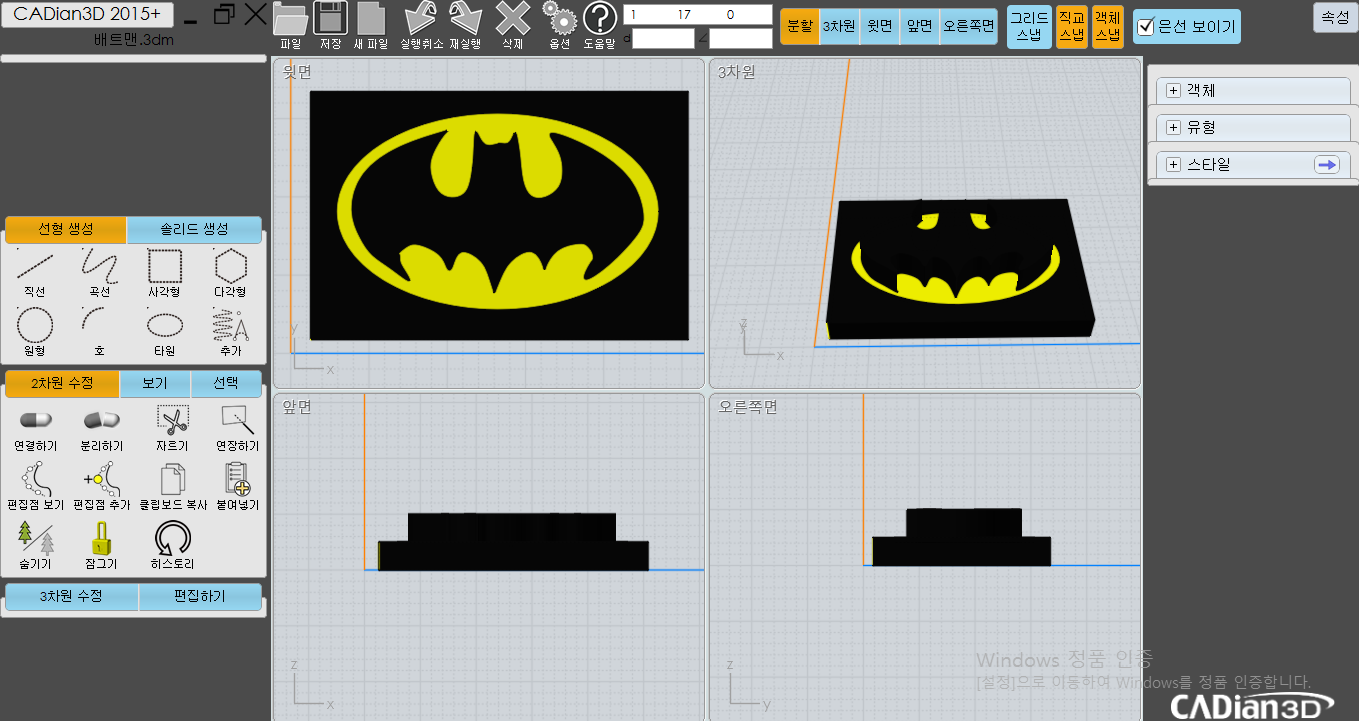The image size is (1359, 721).
Task: Open the 선형 생성 tab
Action: (66, 230)
